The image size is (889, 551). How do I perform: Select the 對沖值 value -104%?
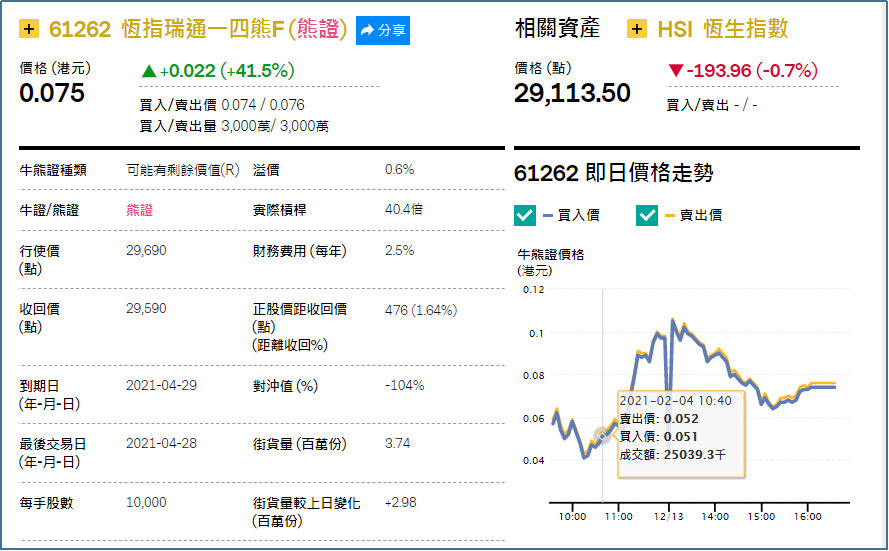coord(404,385)
